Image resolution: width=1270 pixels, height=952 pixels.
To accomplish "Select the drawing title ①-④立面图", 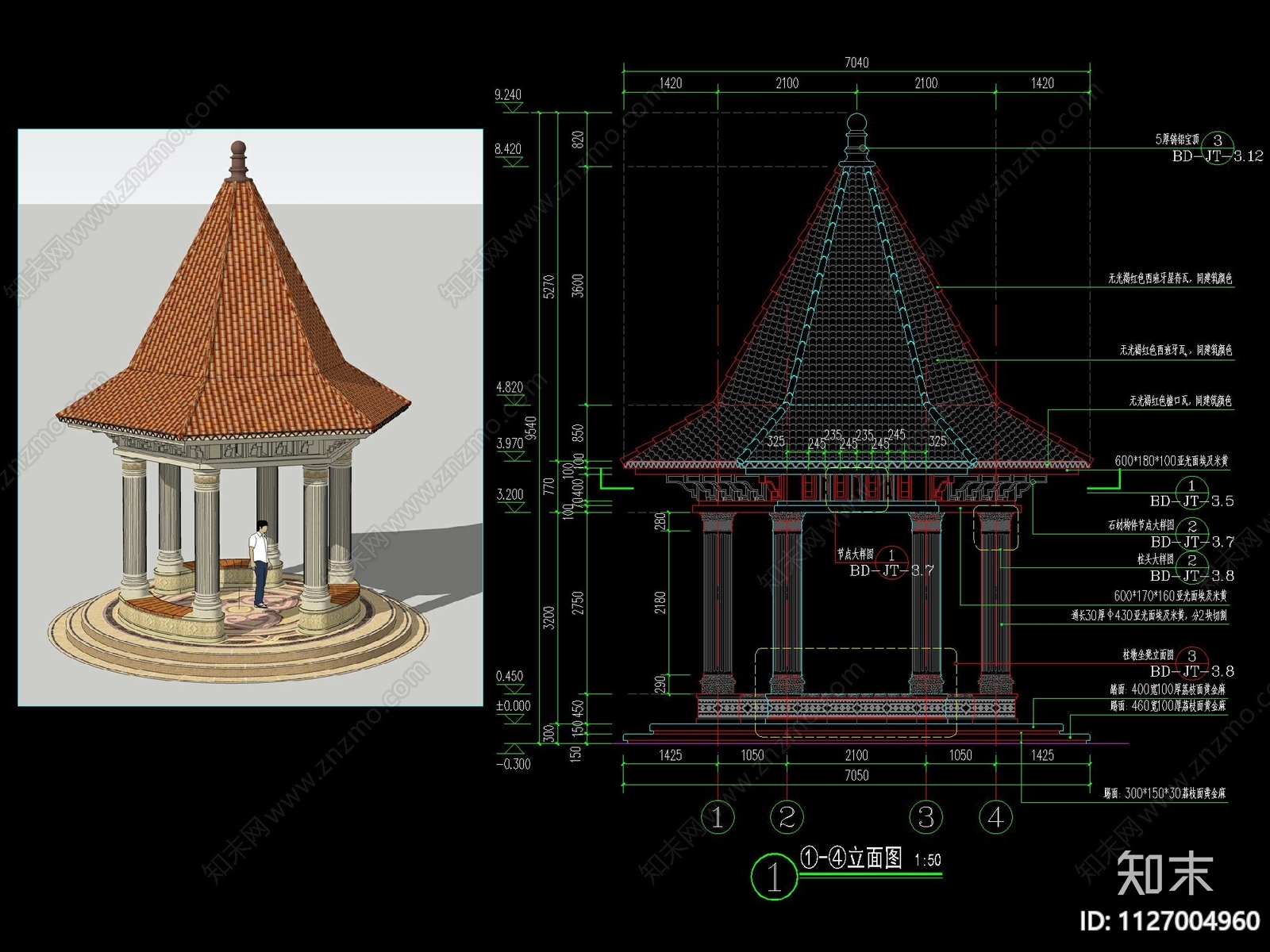I will click(x=851, y=858).
